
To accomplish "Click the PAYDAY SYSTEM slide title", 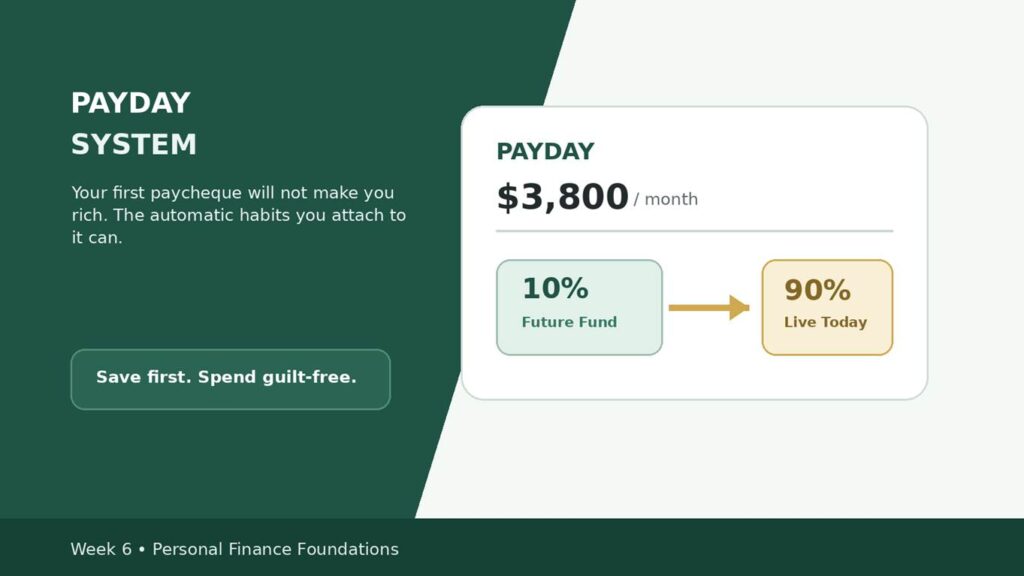I will [x=134, y=123].
